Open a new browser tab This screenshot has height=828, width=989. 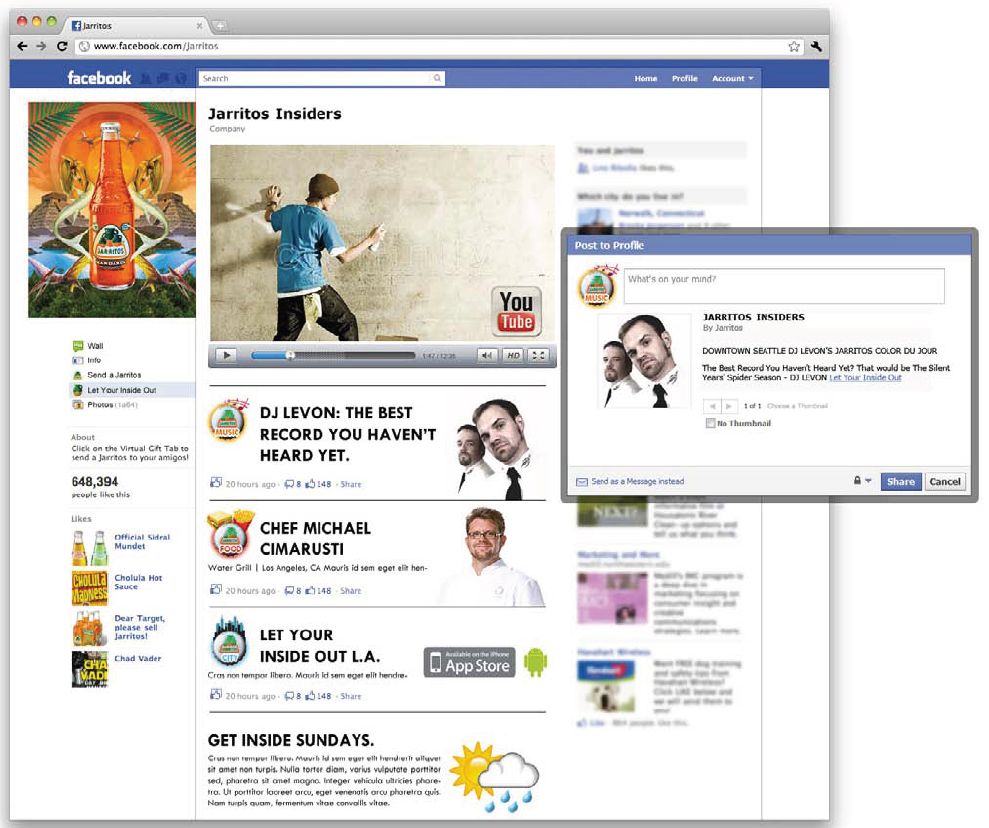click(x=220, y=26)
